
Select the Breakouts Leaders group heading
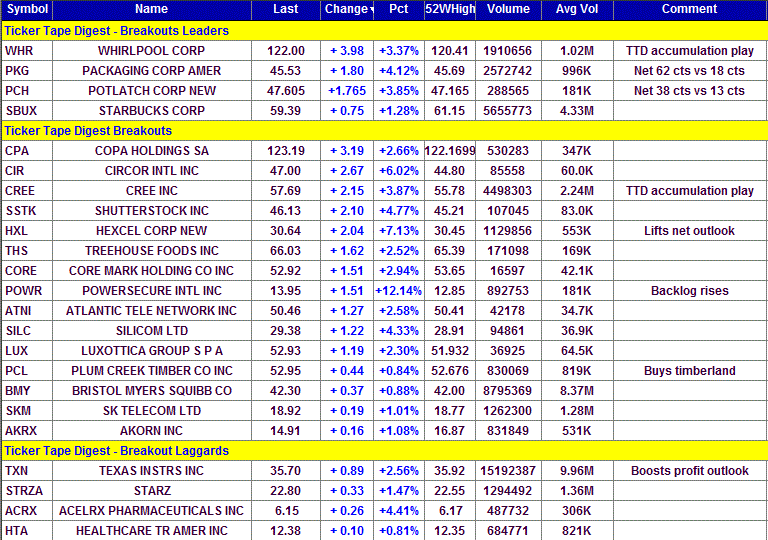pyautogui.click(x=117, y=31)
